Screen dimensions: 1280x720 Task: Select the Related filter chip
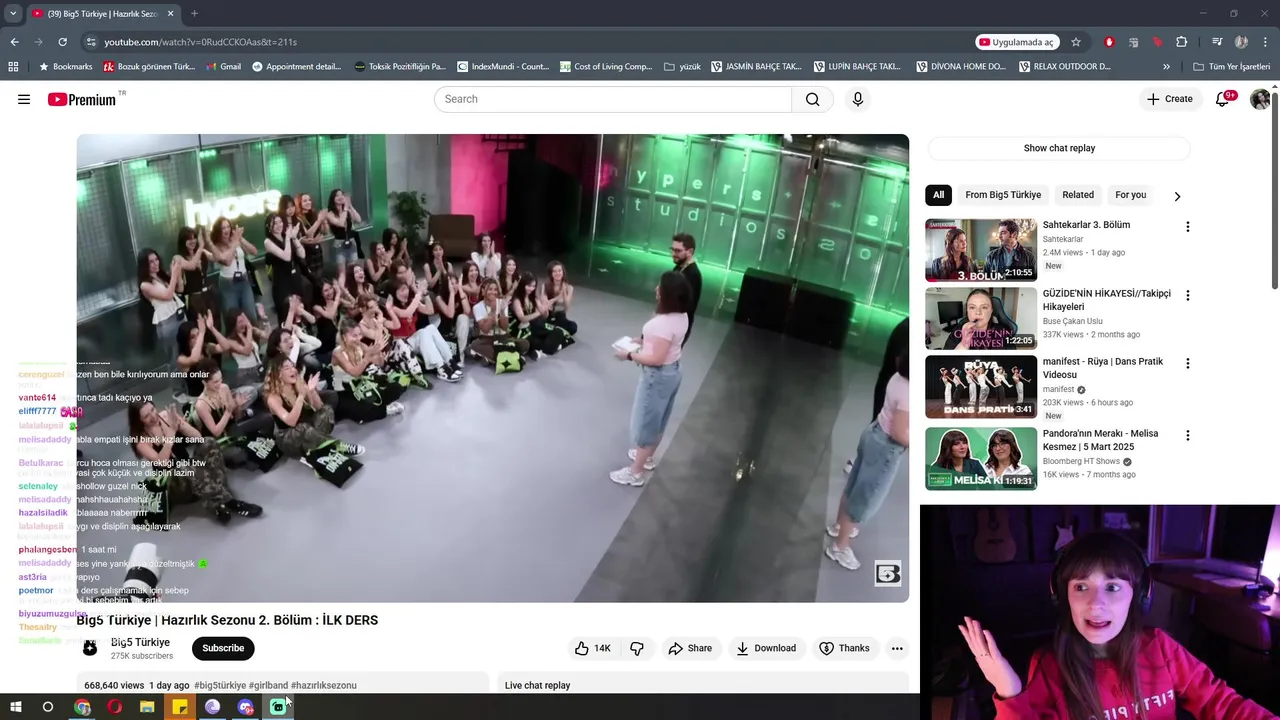[x=1078, y=195]
